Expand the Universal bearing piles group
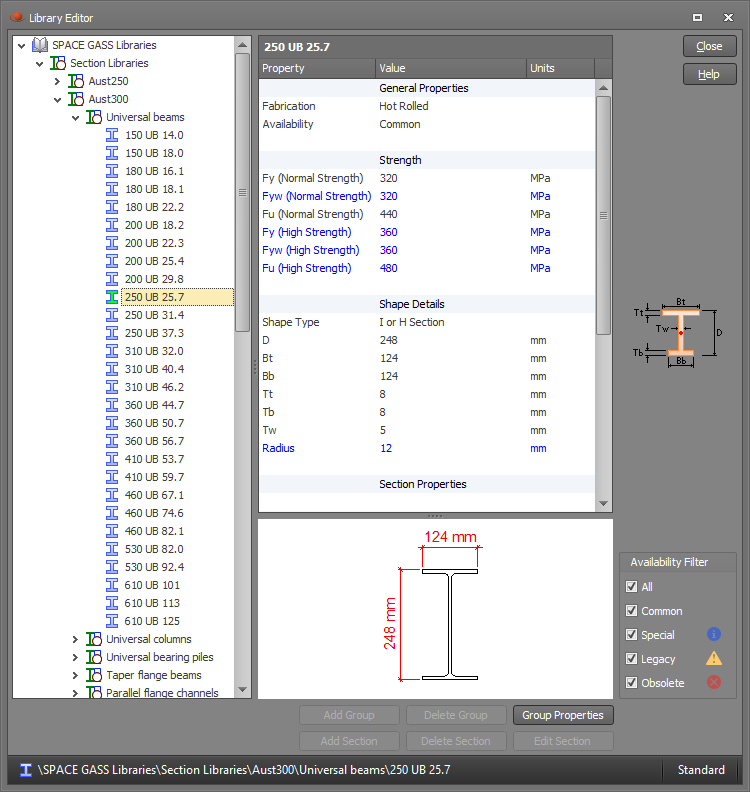 (76, 657)
